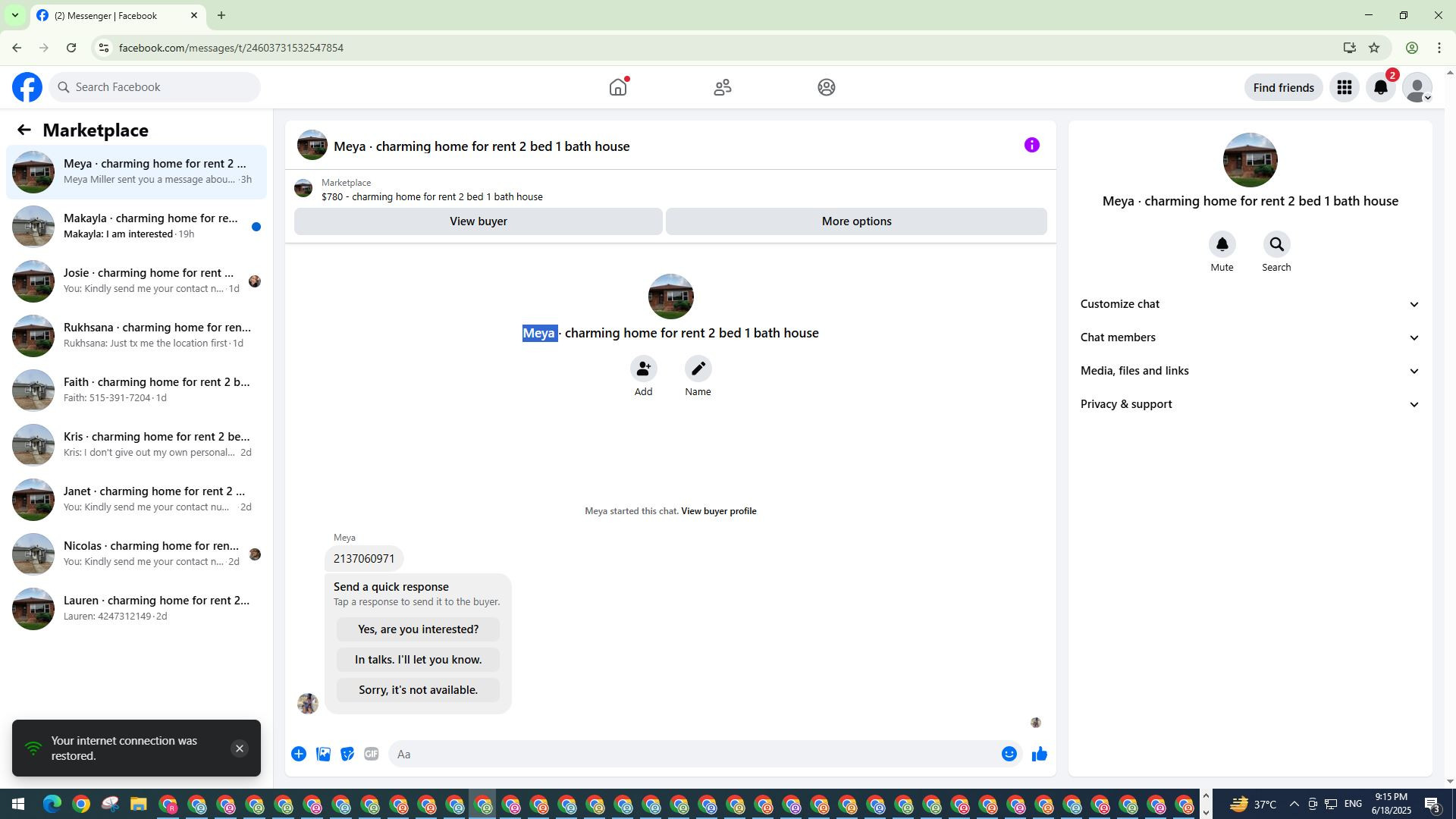Search in conversation using magnifier icon

[x=1276, y=244]
